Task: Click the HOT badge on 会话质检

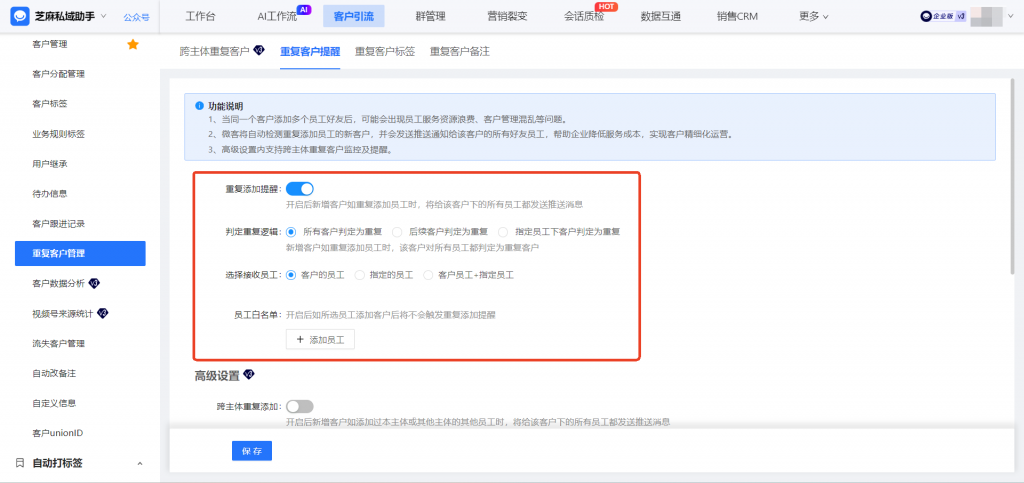Action: click(x=606, y=7)
